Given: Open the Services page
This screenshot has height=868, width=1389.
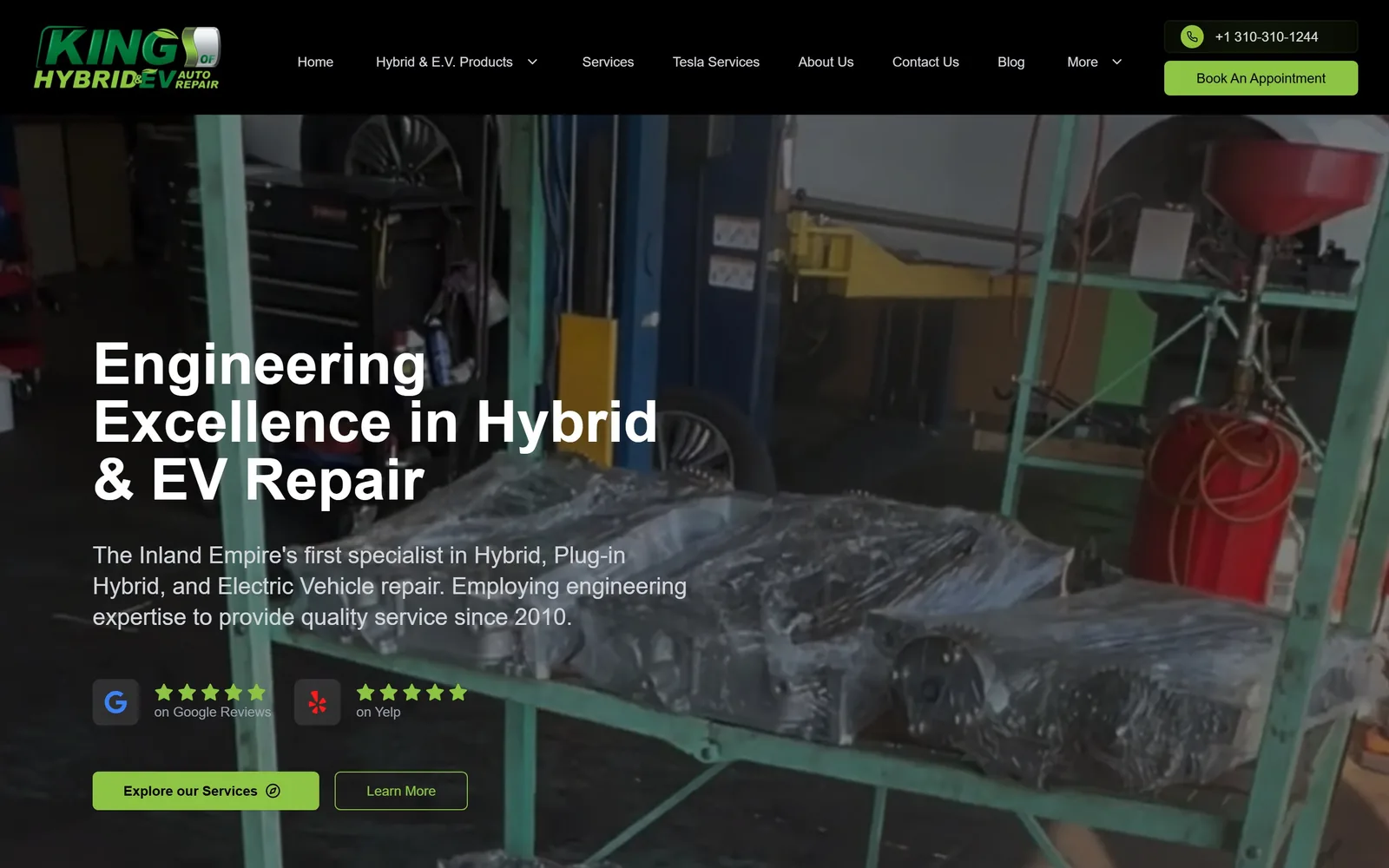Looking at the screenshot, I should pos(608,62).
